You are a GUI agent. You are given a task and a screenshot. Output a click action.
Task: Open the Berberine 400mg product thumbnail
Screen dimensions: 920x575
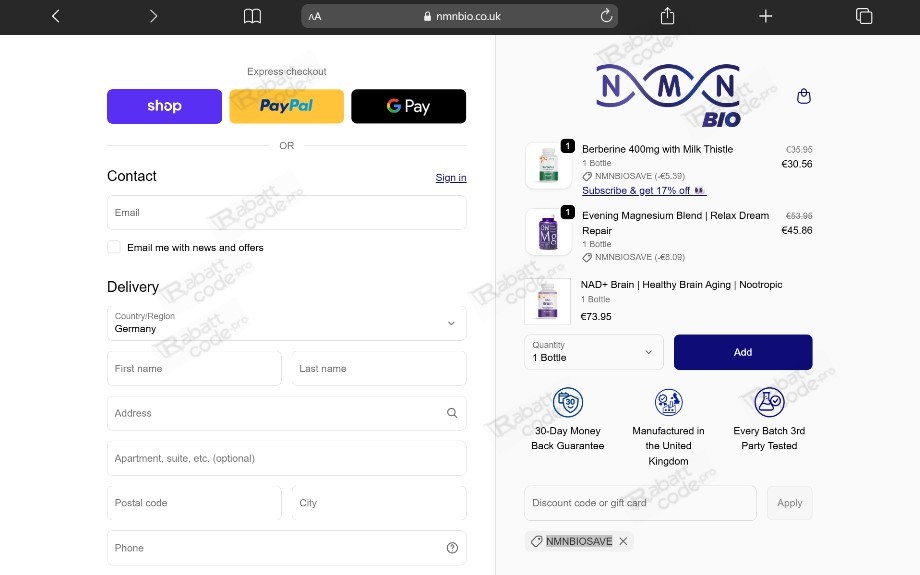point(548,165)
